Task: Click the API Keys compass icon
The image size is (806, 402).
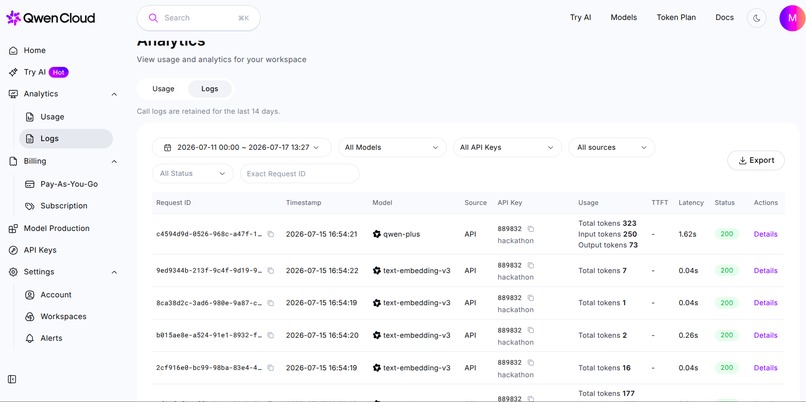Action: (x=13, y=250)
